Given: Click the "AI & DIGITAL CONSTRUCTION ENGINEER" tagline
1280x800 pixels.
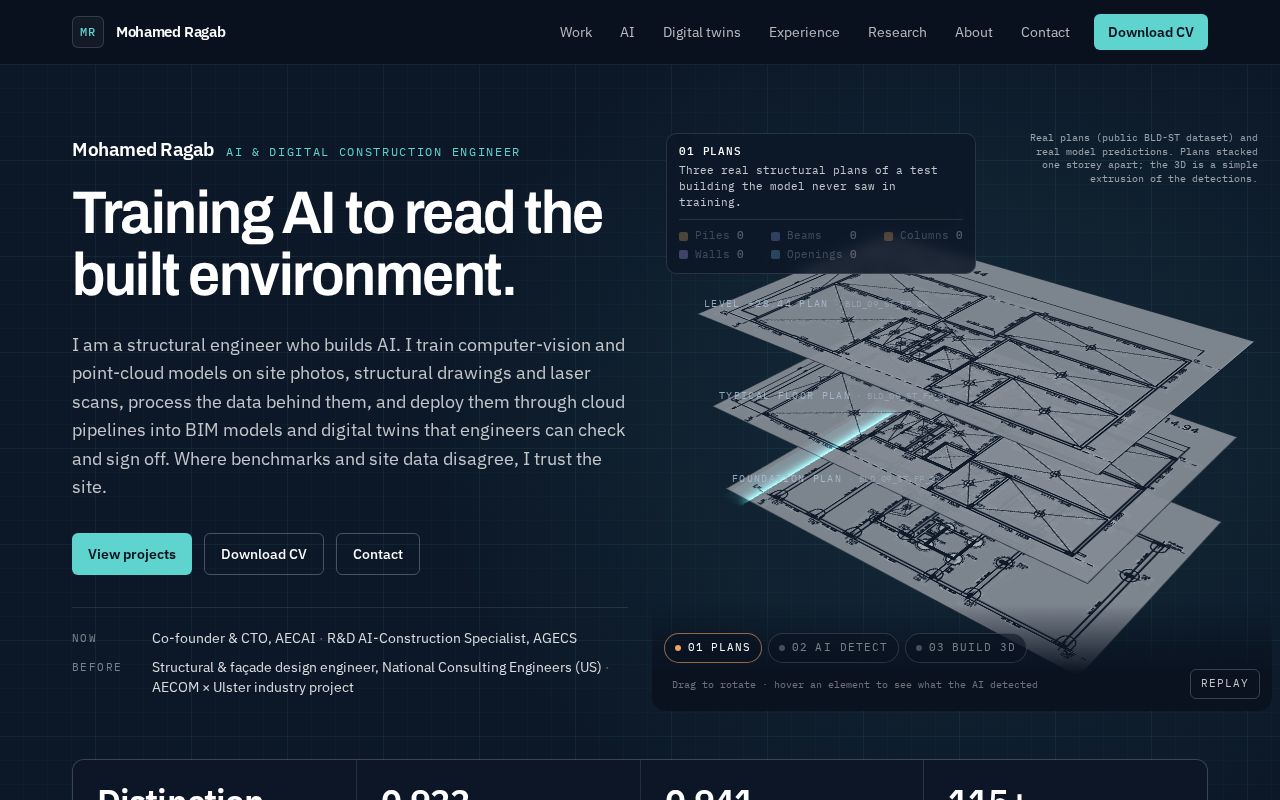Looking at the screenshot, I should [373, 152].
